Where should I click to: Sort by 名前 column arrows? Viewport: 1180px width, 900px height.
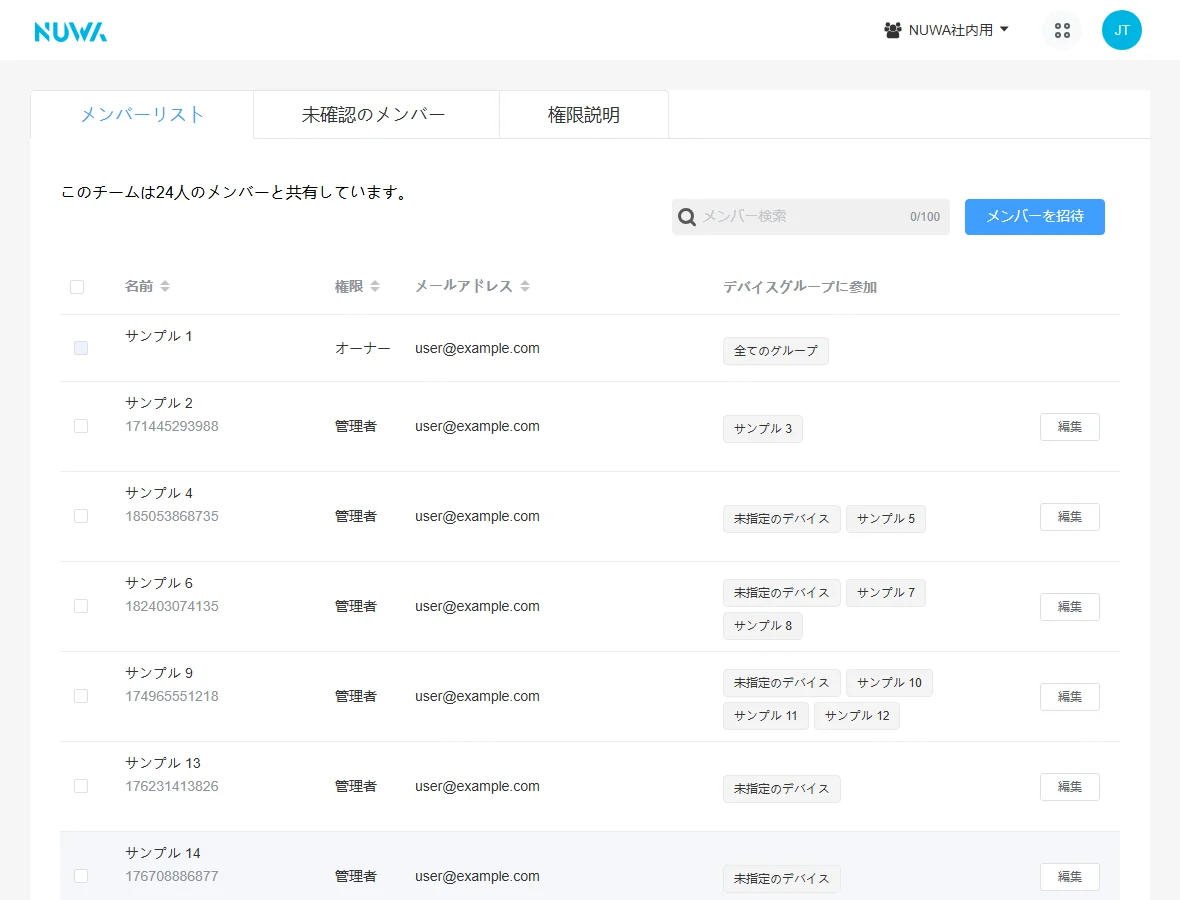click(x=165, y=286)
